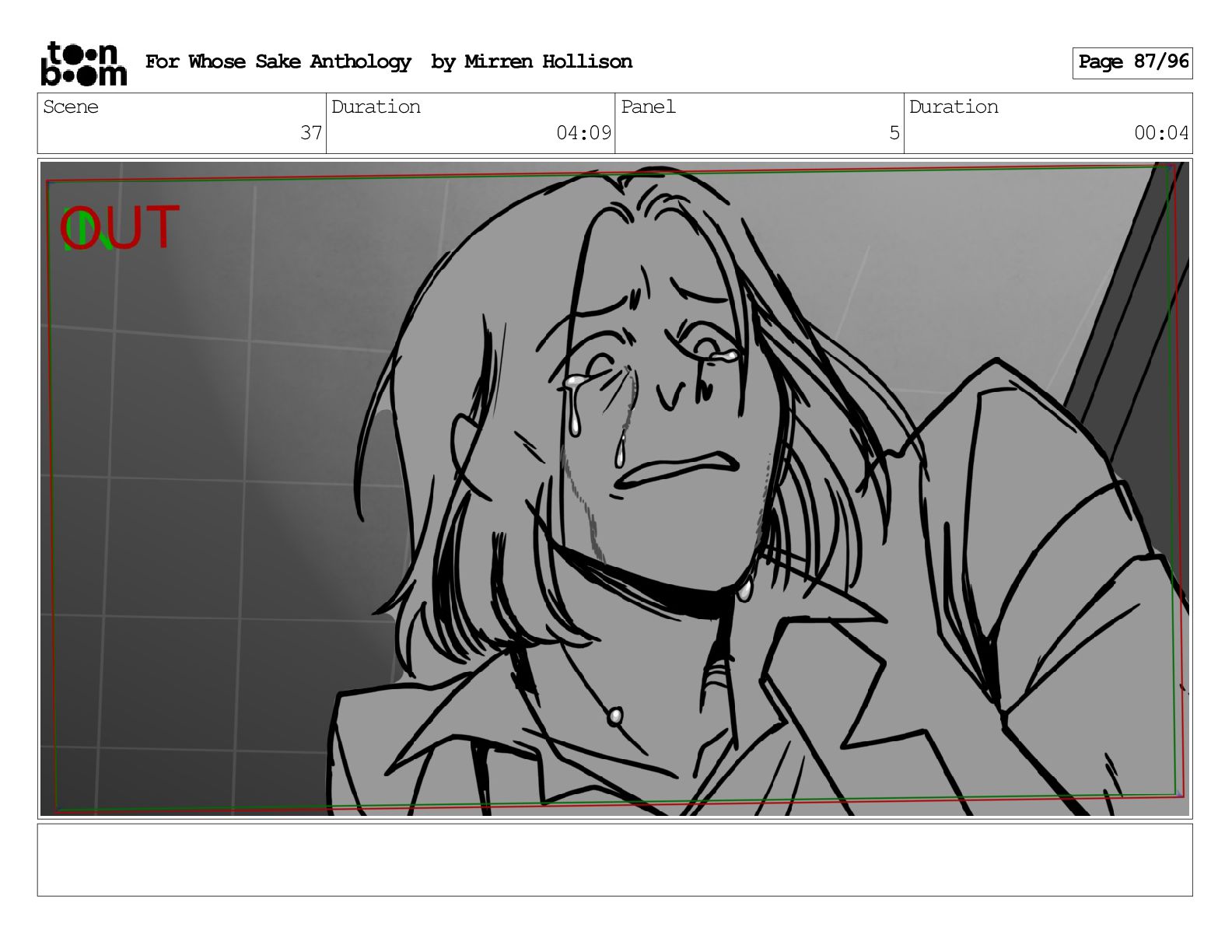Click the scene number '37'
This screenshot has height=952, width=1232.
pyautogui.click(x=311, y=133)
